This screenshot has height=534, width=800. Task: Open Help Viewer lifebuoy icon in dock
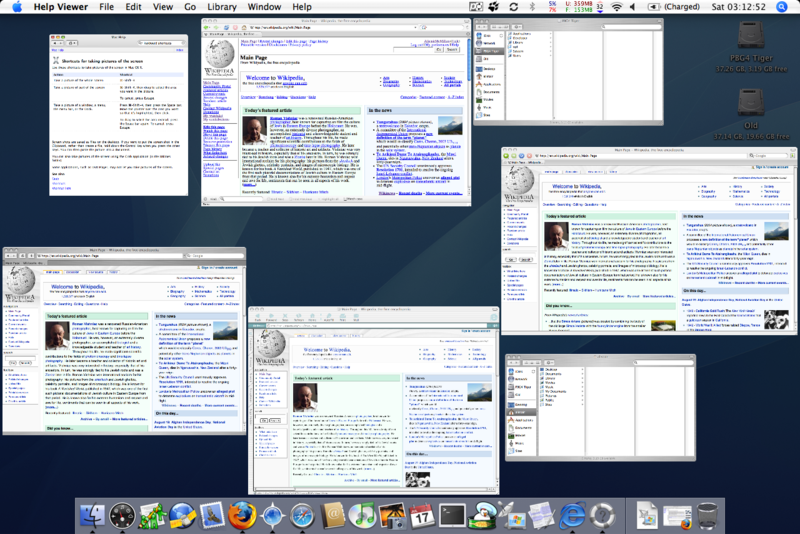click(x=603, y=515)
